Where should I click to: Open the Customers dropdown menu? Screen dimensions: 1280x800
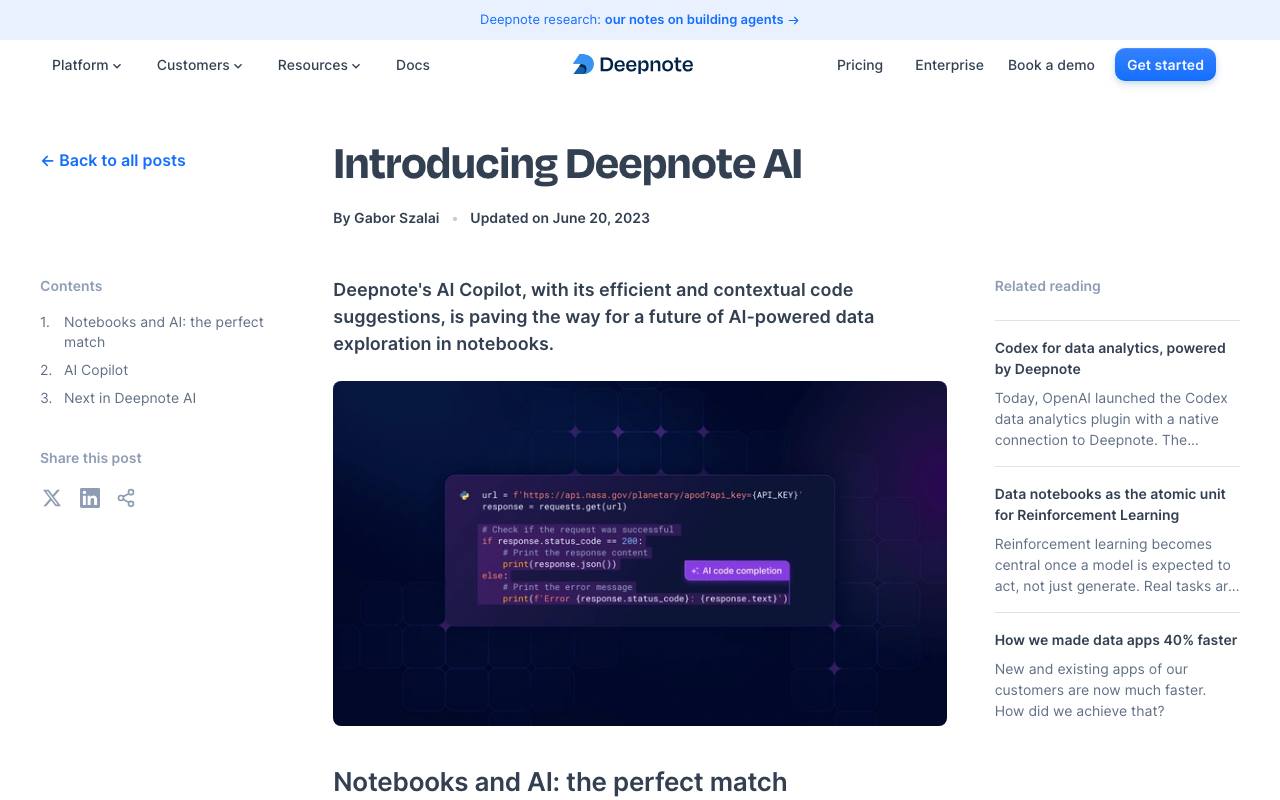point(199,65)
